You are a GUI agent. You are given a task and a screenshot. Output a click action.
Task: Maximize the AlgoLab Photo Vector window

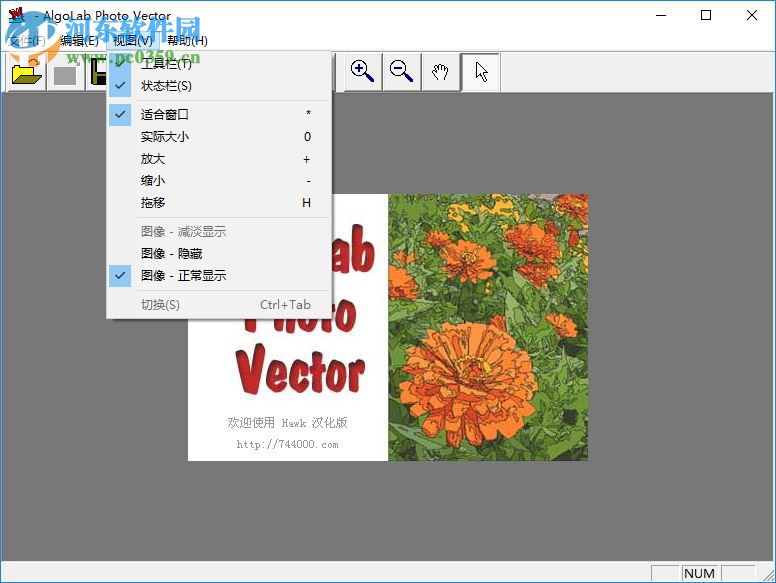tap(706, 15)
